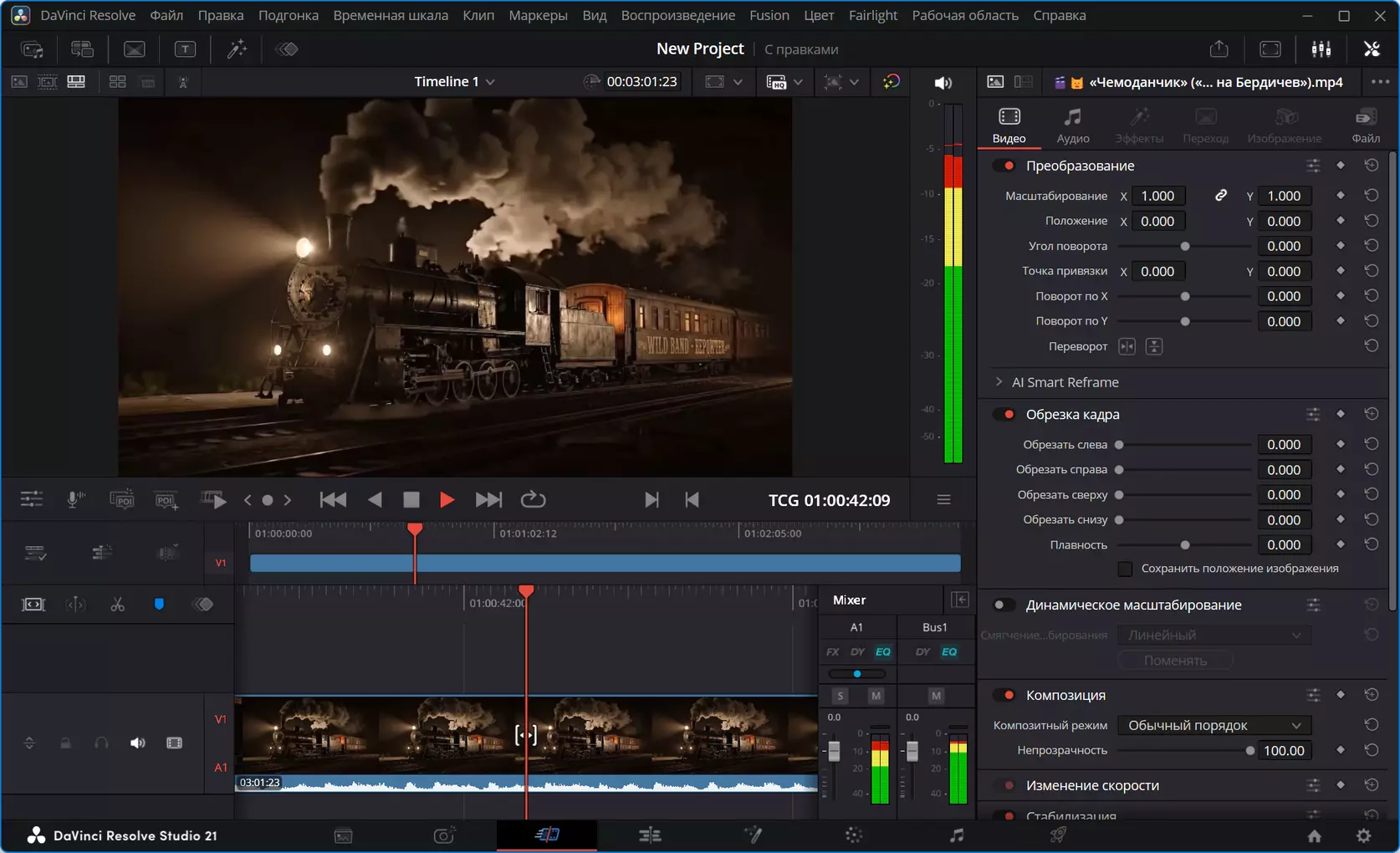Open the Fairlight page music note icon

pos(957,835)
